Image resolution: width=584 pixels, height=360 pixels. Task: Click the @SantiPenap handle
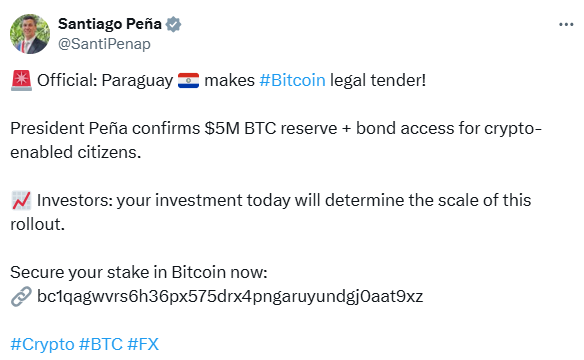click(x=104, y=44)
